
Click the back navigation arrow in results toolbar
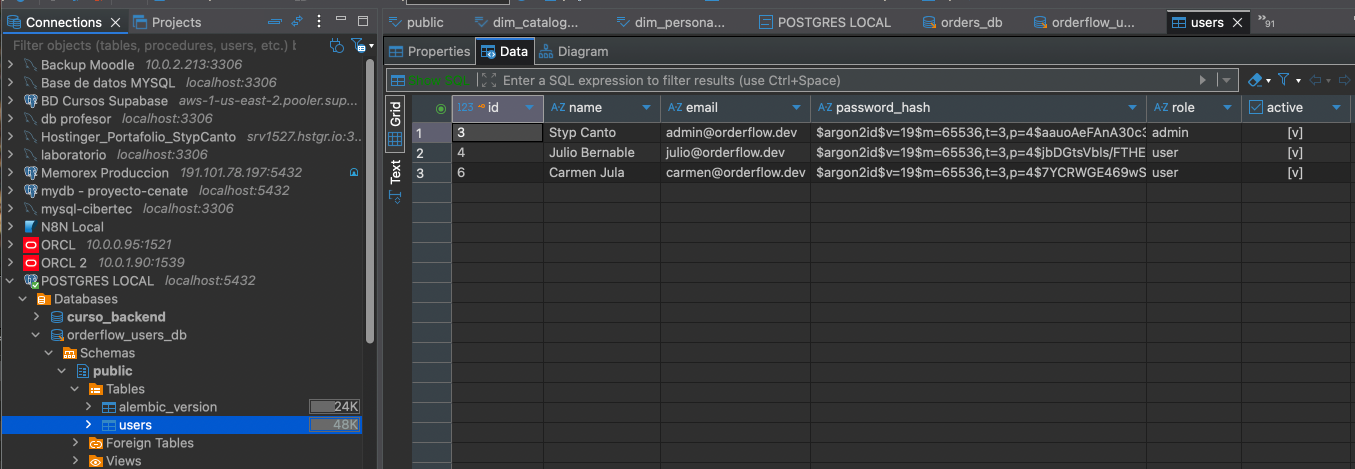1315,80
